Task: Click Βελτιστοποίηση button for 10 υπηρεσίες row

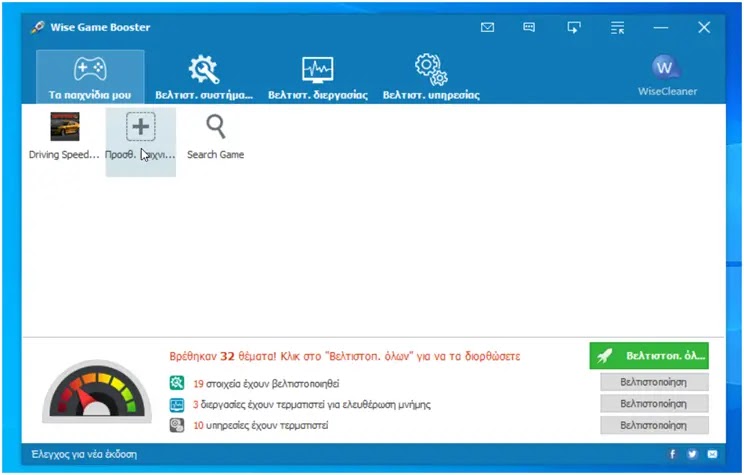Action: [654, 425]
